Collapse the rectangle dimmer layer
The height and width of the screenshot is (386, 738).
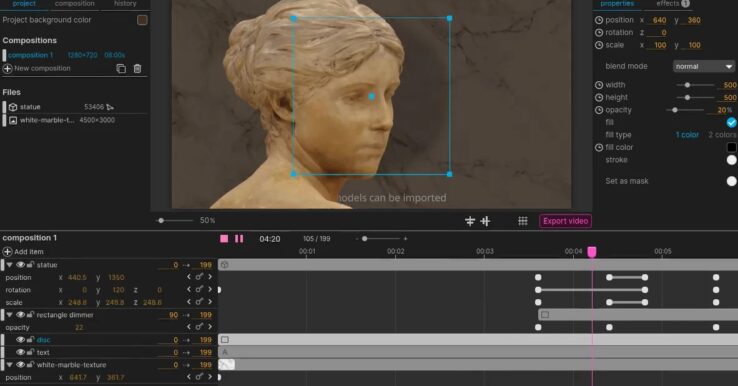[x=9, y=315]
